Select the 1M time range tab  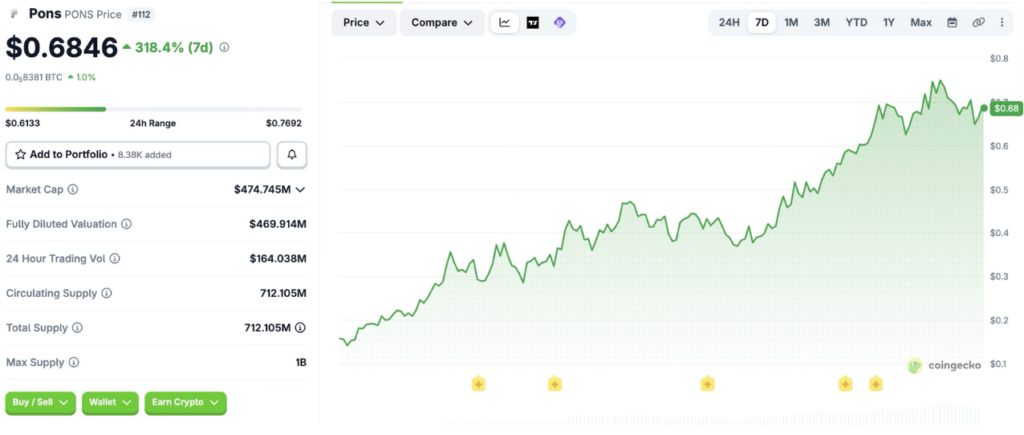[x=791, y=22]
